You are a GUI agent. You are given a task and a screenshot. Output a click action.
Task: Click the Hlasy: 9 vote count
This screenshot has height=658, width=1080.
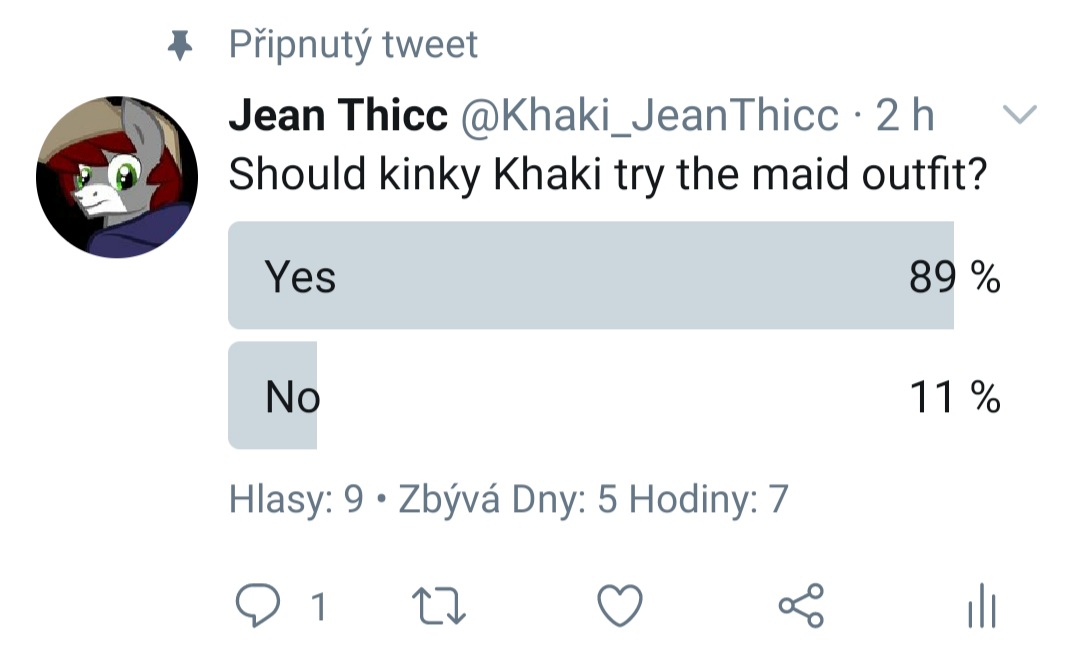(296, 500)
